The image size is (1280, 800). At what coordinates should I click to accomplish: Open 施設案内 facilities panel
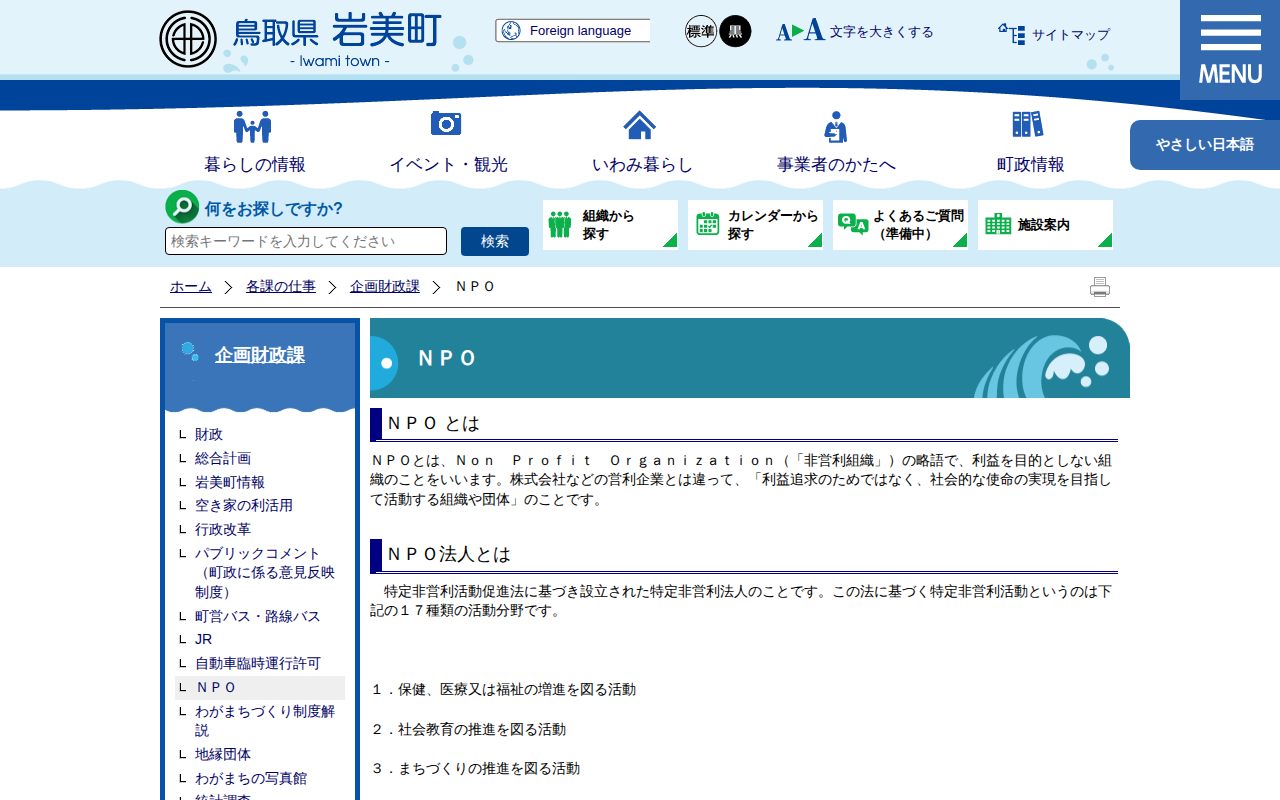1045,225
